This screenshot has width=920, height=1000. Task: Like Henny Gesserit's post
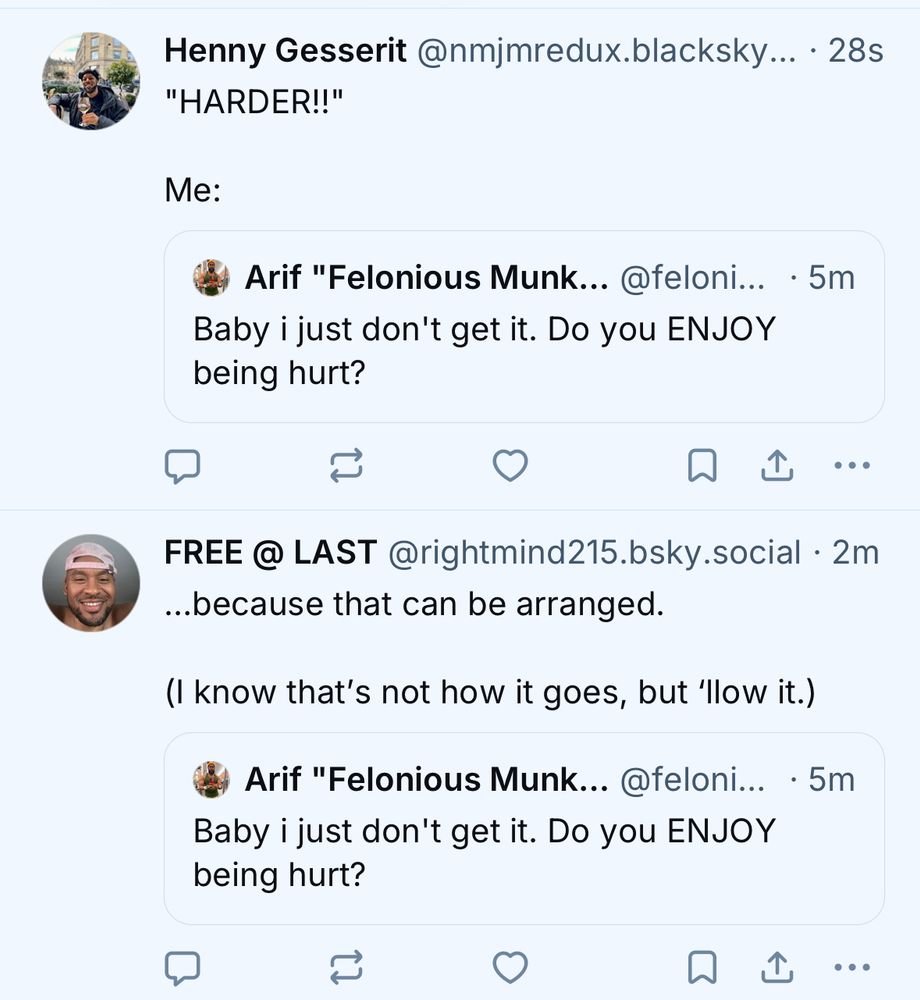511,465
